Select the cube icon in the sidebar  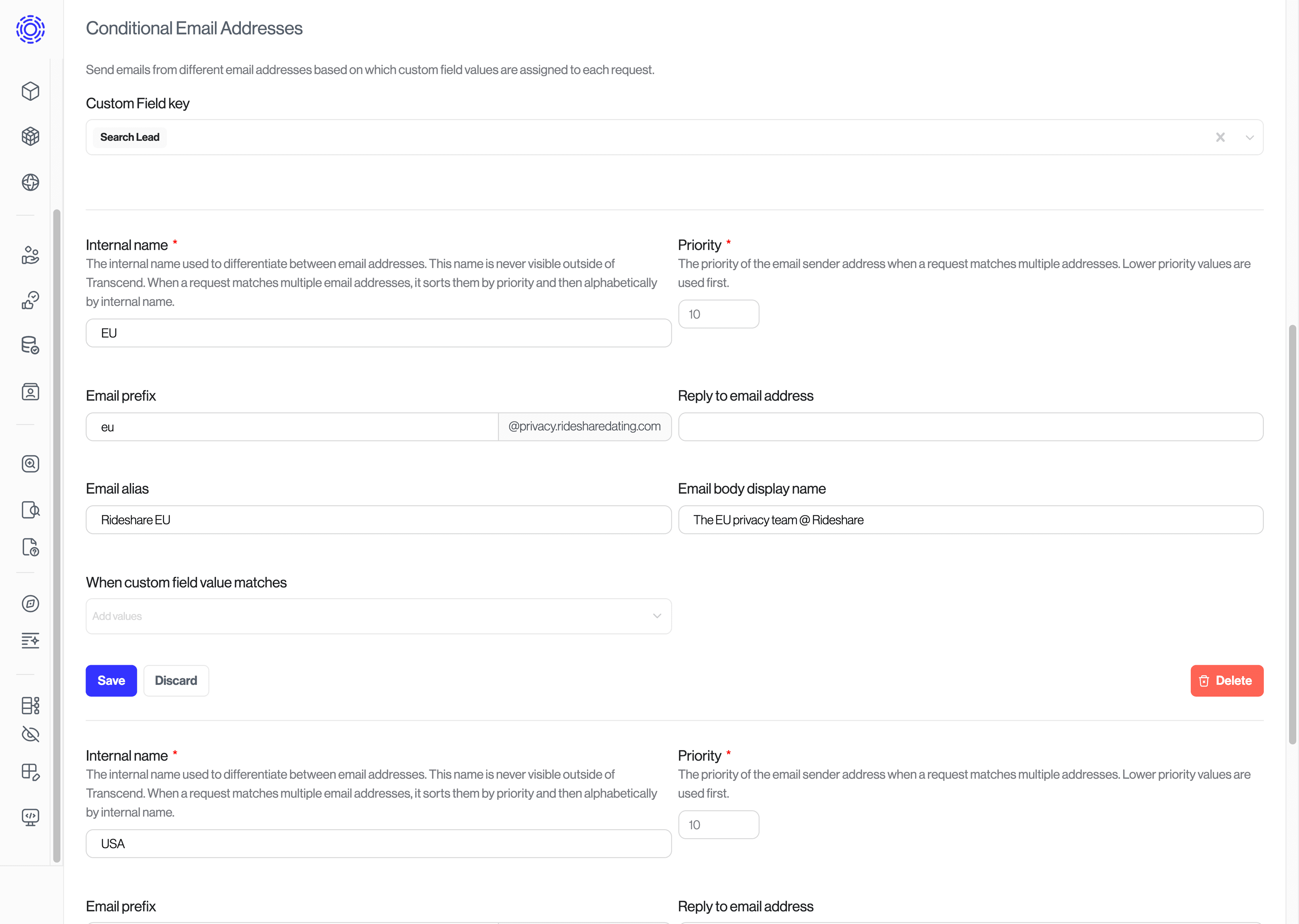pyautogui.click(x=30, y=91)
